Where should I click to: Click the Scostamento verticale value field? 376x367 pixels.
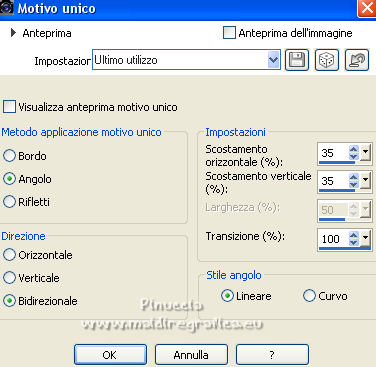(333, 181)
